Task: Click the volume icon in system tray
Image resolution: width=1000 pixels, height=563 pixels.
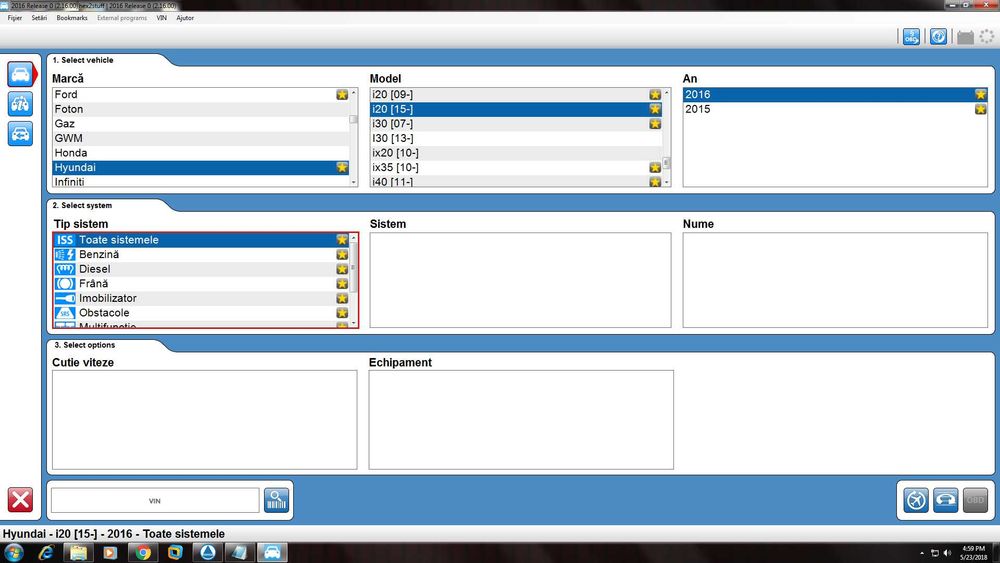Action: coord(947,553)
